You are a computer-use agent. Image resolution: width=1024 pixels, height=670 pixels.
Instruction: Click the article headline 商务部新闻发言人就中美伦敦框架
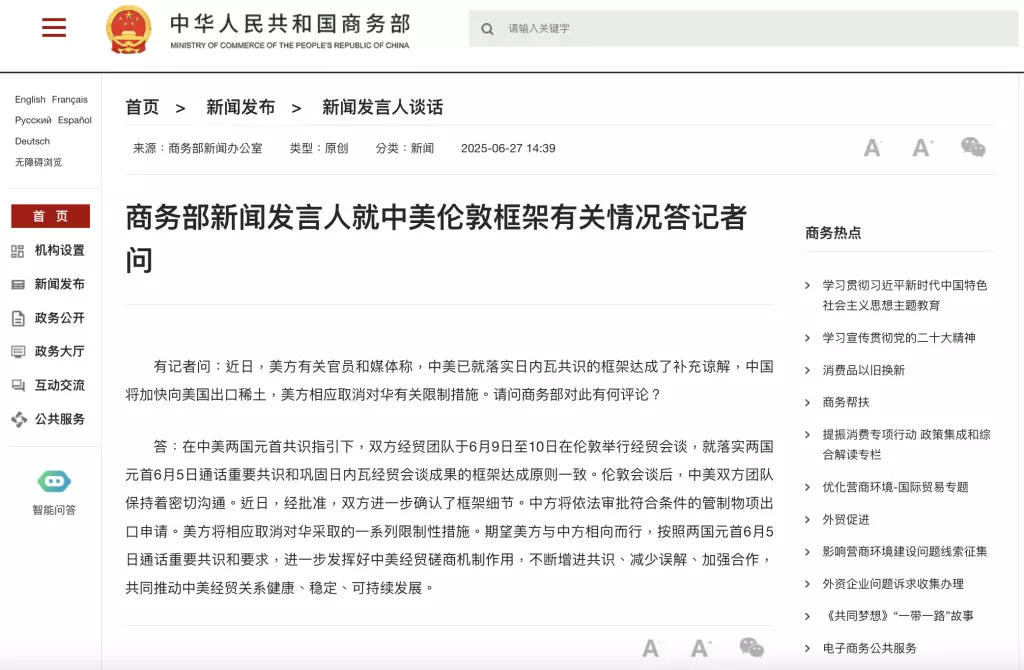point(436,238)
